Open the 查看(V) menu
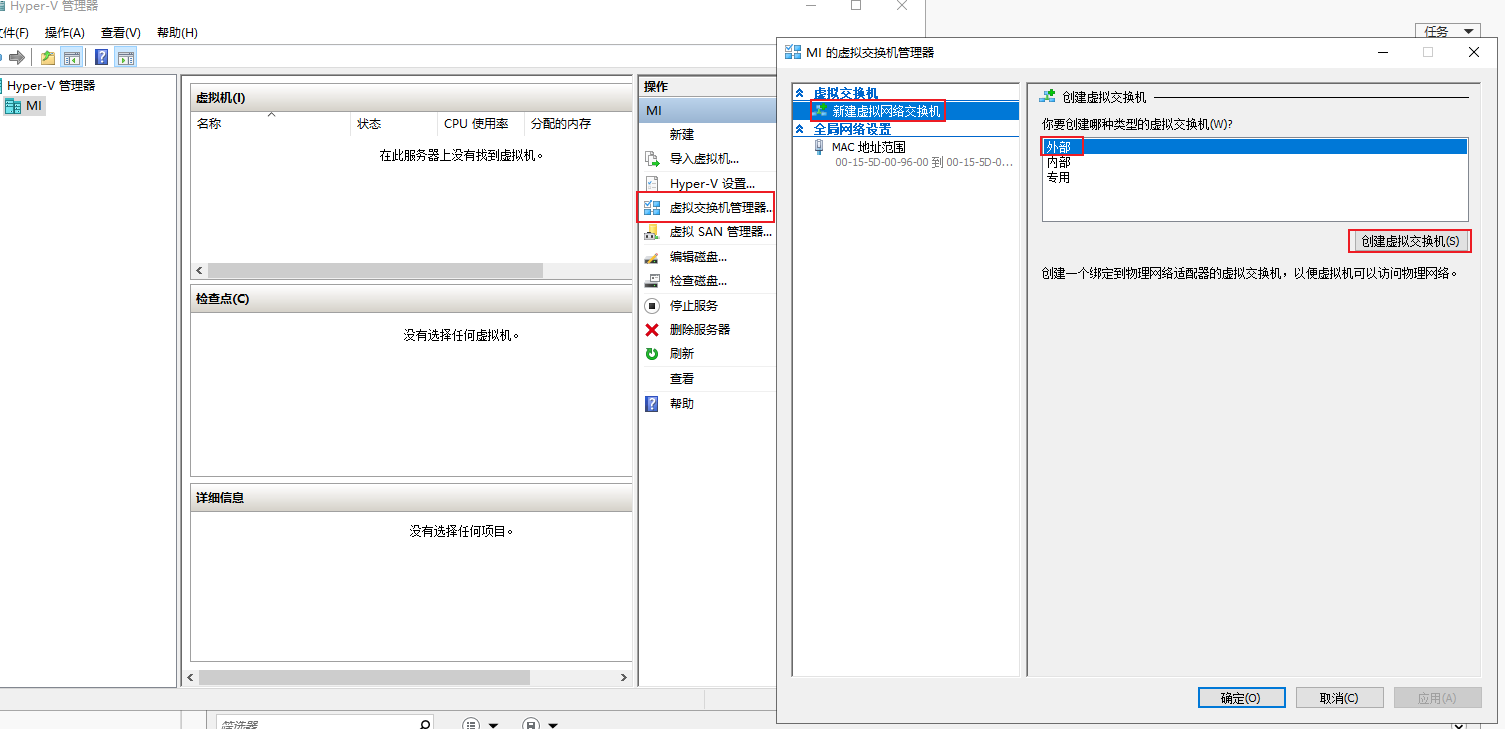The width and height of the screenshot is (1505, 729). point(120,32)
